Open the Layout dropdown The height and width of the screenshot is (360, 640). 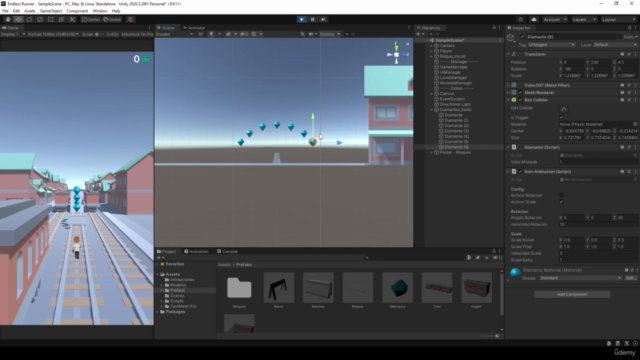pos(618,19)
